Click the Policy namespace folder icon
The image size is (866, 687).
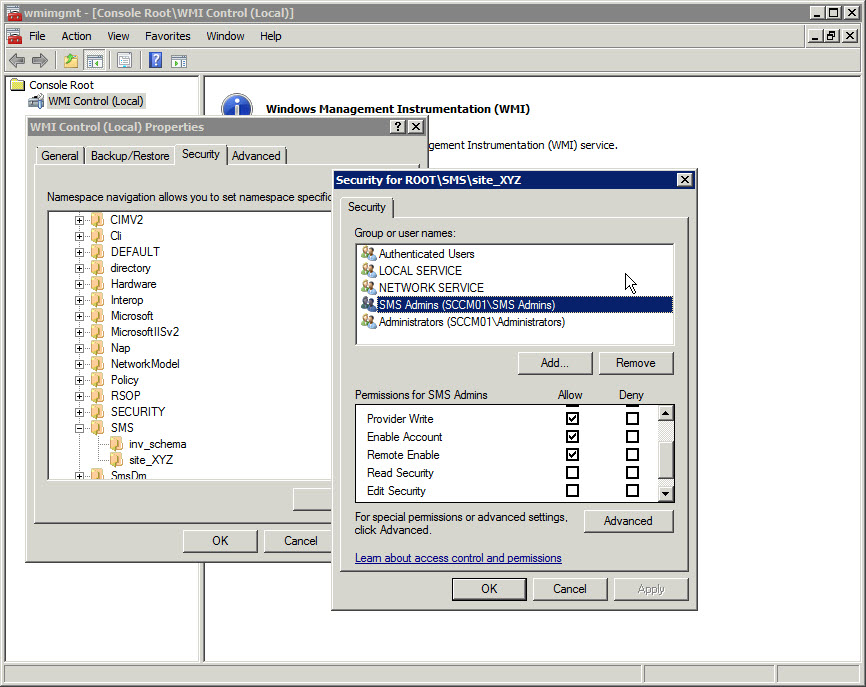click(x=98, y=380)
